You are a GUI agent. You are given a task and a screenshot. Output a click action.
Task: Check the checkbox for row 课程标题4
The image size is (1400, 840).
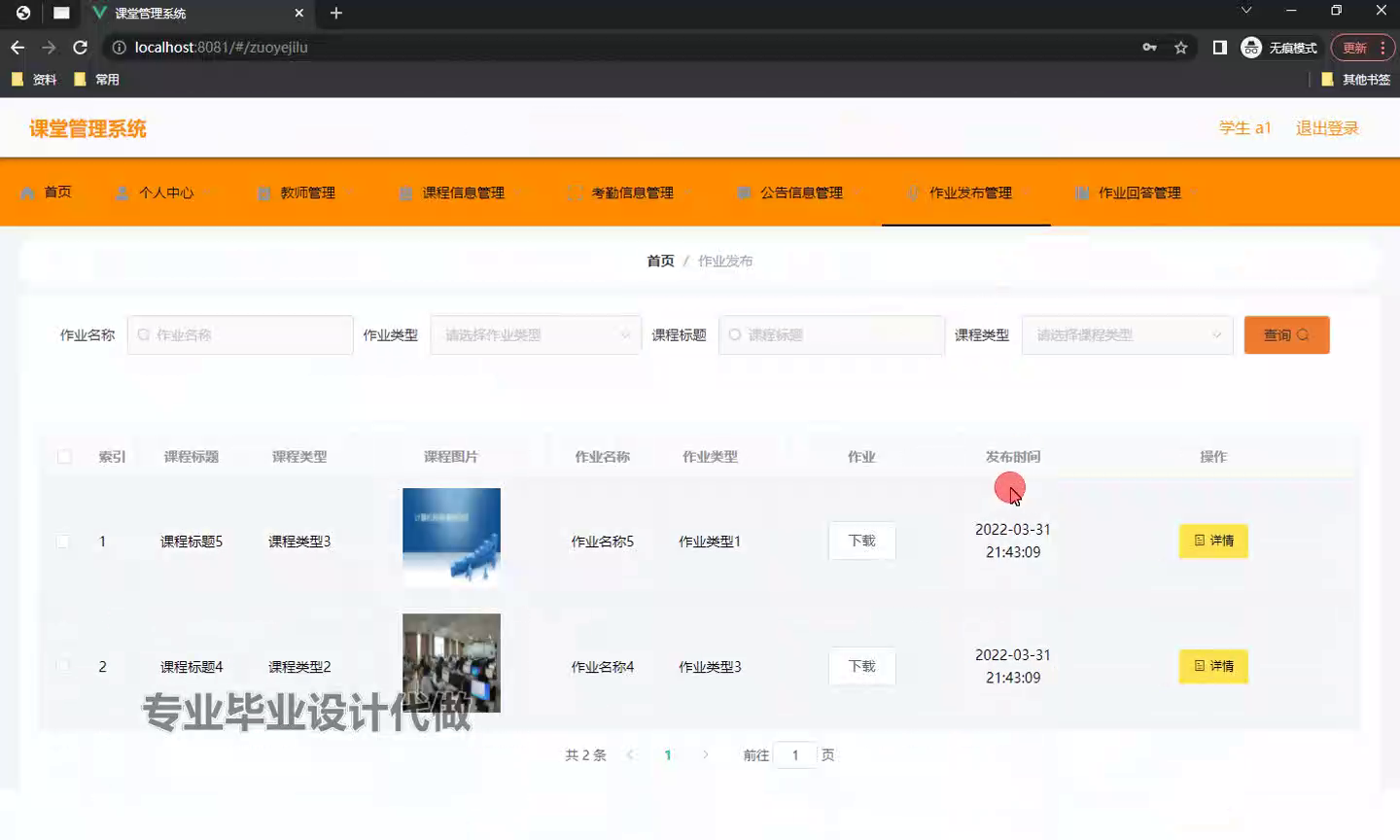point(63,666)
